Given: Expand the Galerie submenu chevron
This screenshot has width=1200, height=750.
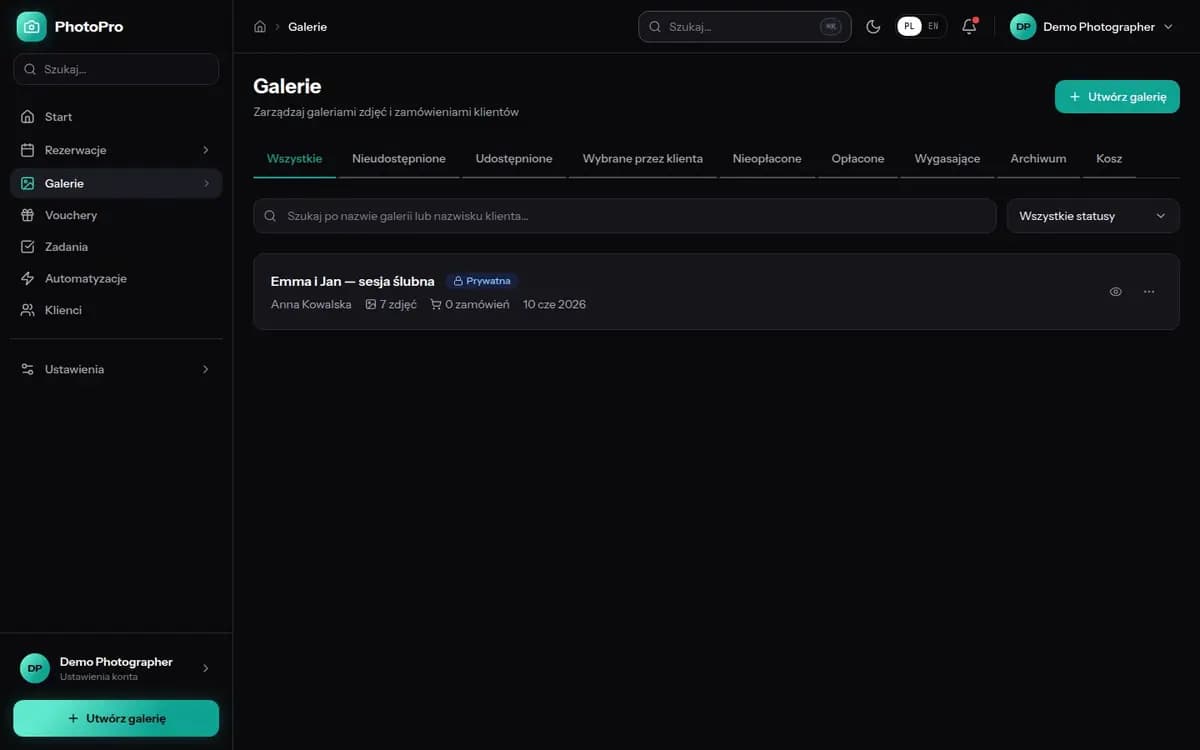Looking at the screenshot, I should pos(206,183).
